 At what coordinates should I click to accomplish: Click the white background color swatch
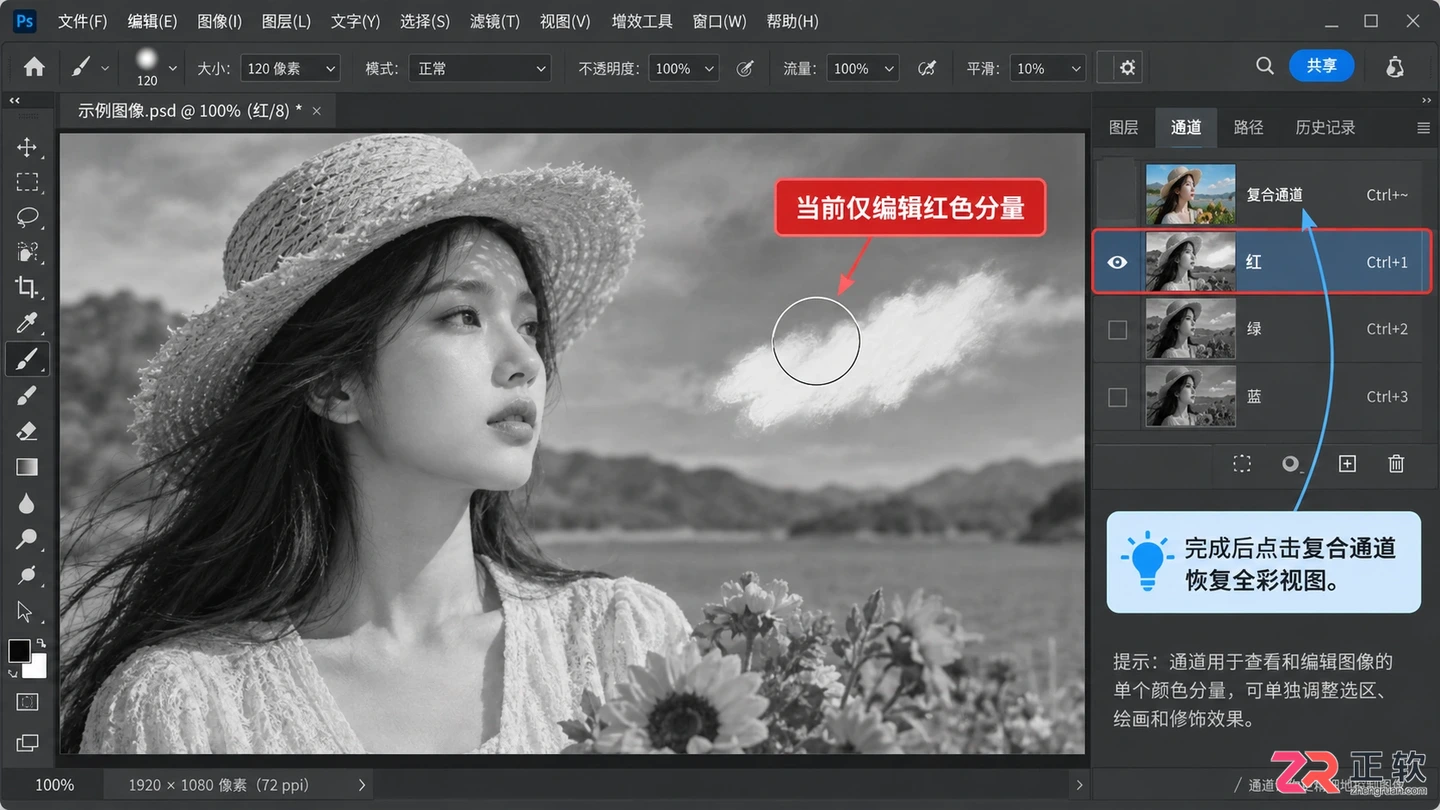tap(35, 666)
